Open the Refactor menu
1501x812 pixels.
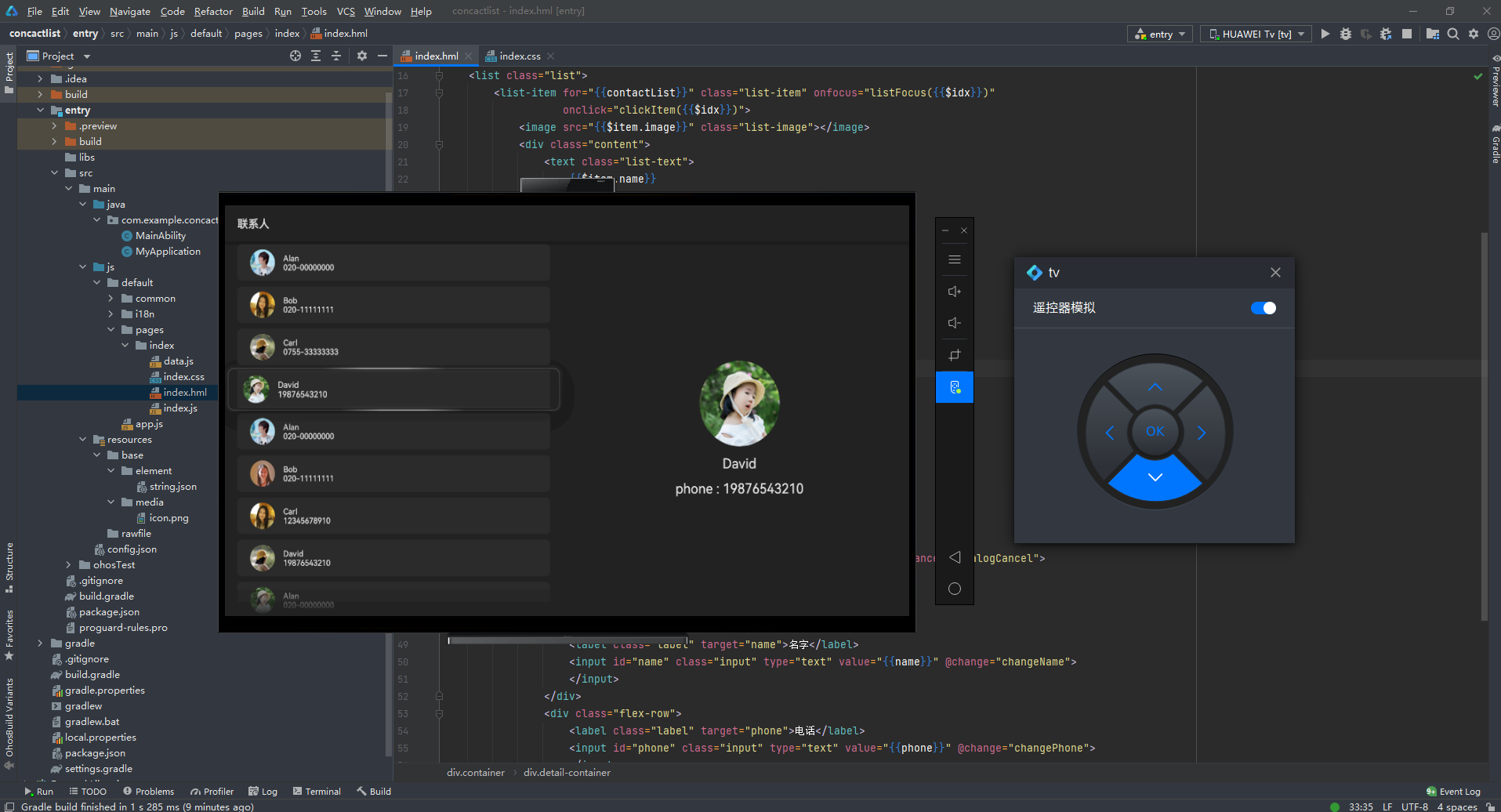point(213,11)
